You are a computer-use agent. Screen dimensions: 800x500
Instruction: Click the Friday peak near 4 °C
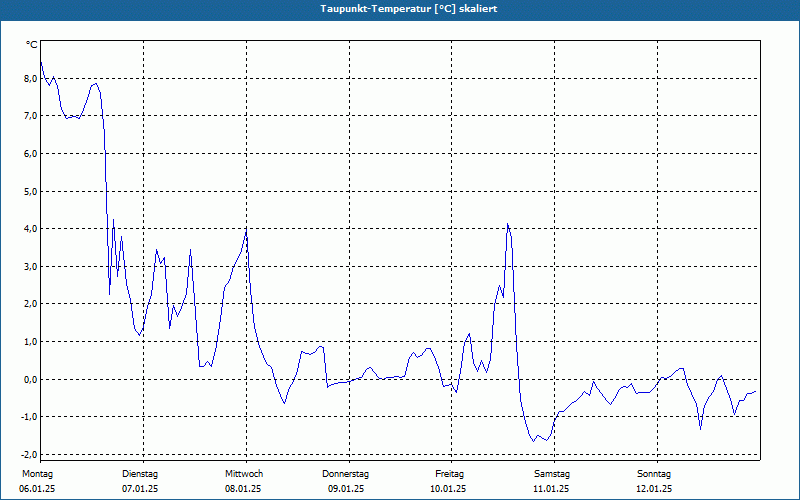pos(508,223)
